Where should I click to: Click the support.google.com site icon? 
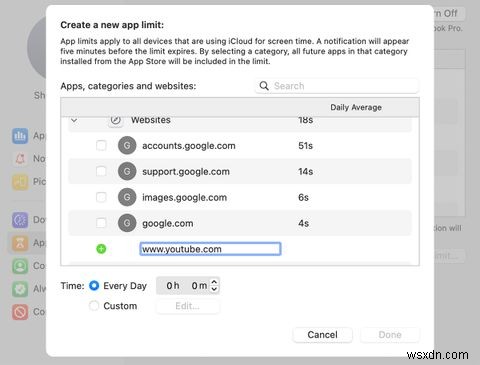(x=127, y=171)
